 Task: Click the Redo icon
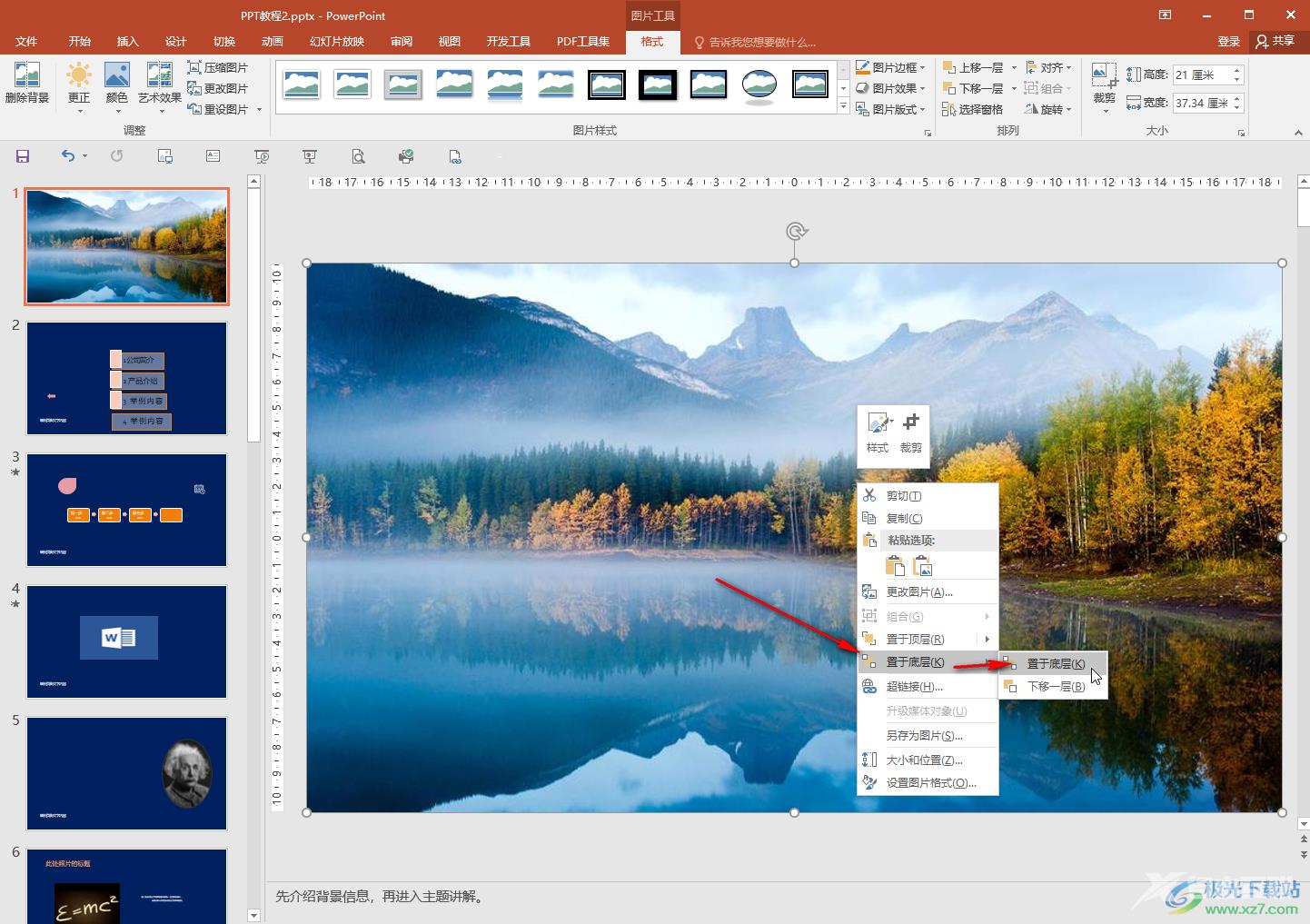tap(116, 156)
